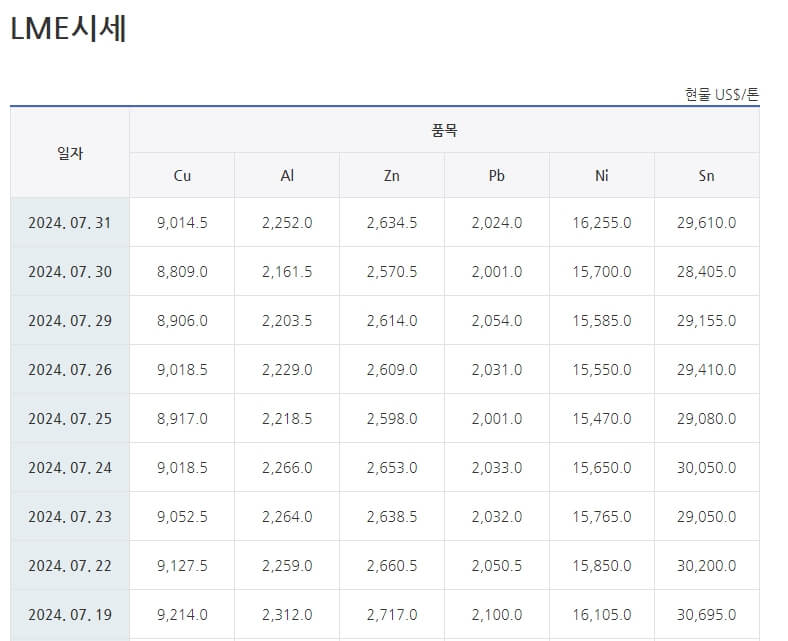The width and height of the screenshot is (788, 641).
Task: Pick Zn value 2,598.0
Action: (x=391, y=418)
